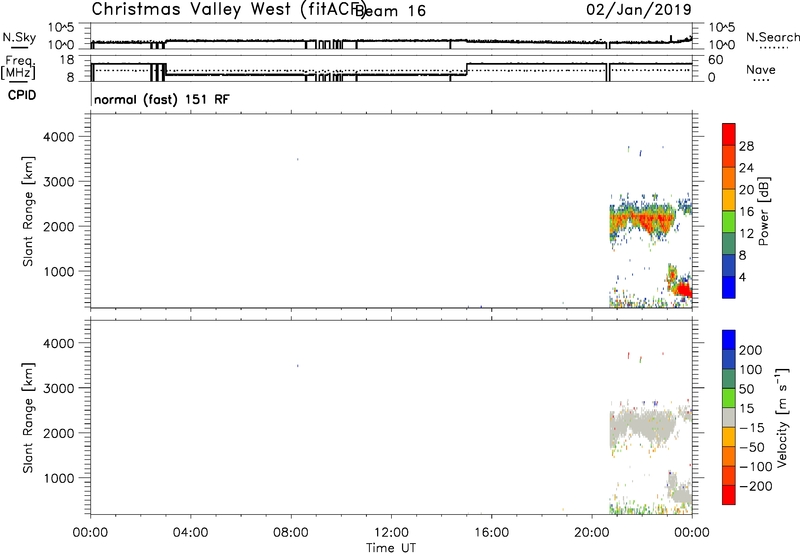Image resolution: width=800 pixels, height=554 pixels.
Task: Click 'Slant Range [km]' label of the power panel
Action: (28, 211)
